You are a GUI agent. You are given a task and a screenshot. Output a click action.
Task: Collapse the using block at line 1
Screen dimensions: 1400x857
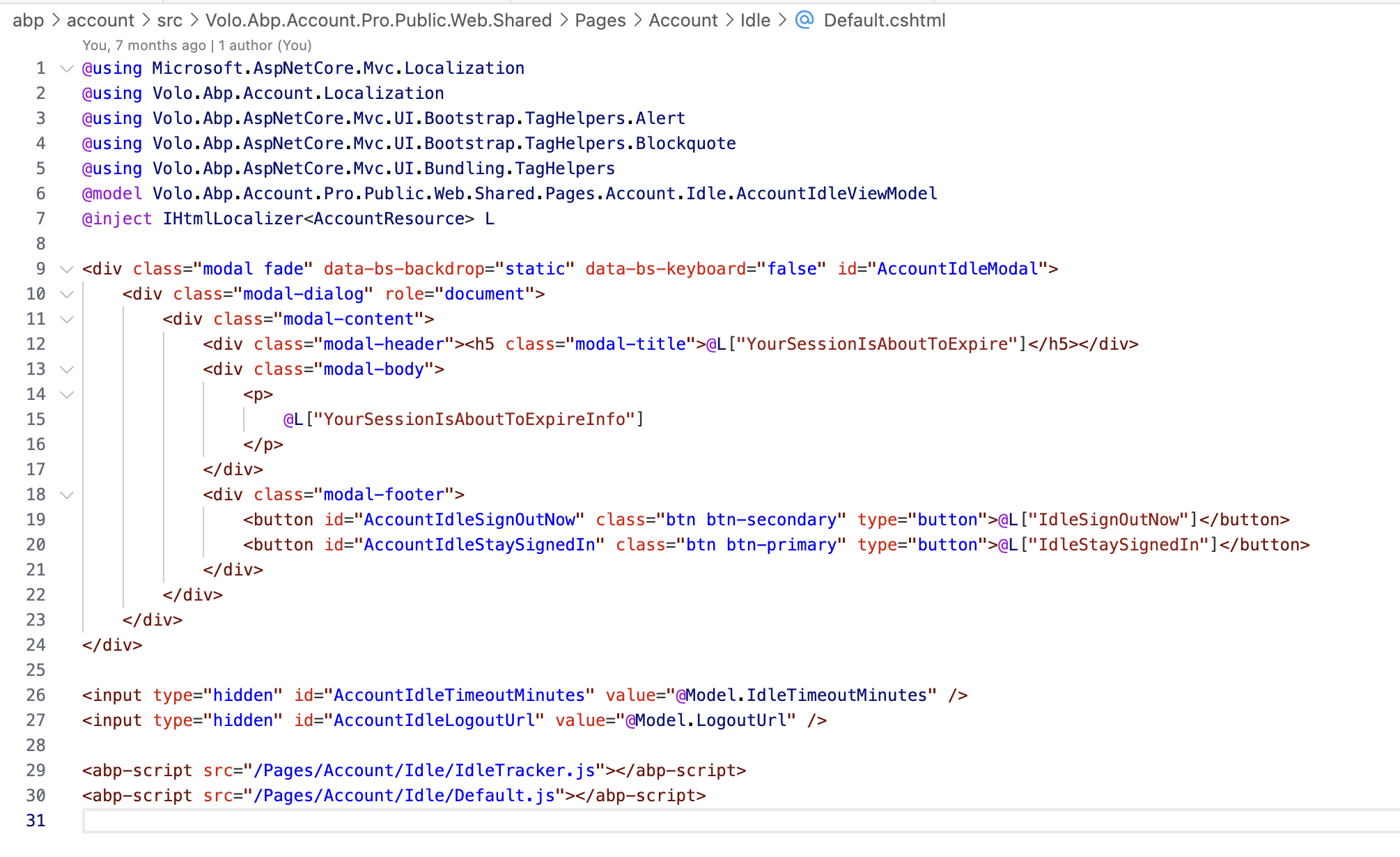(x=67, y=68)
